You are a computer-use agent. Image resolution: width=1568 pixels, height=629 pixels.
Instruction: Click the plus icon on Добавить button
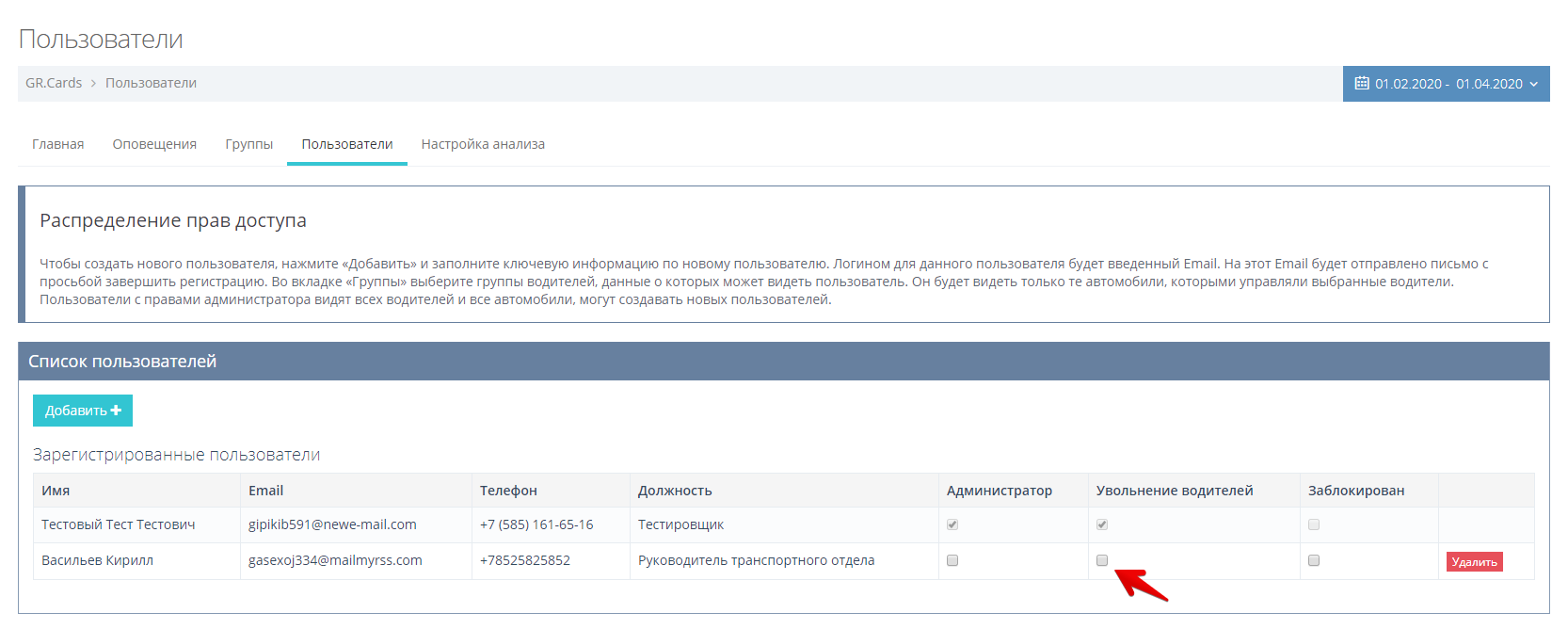point(116,411)
